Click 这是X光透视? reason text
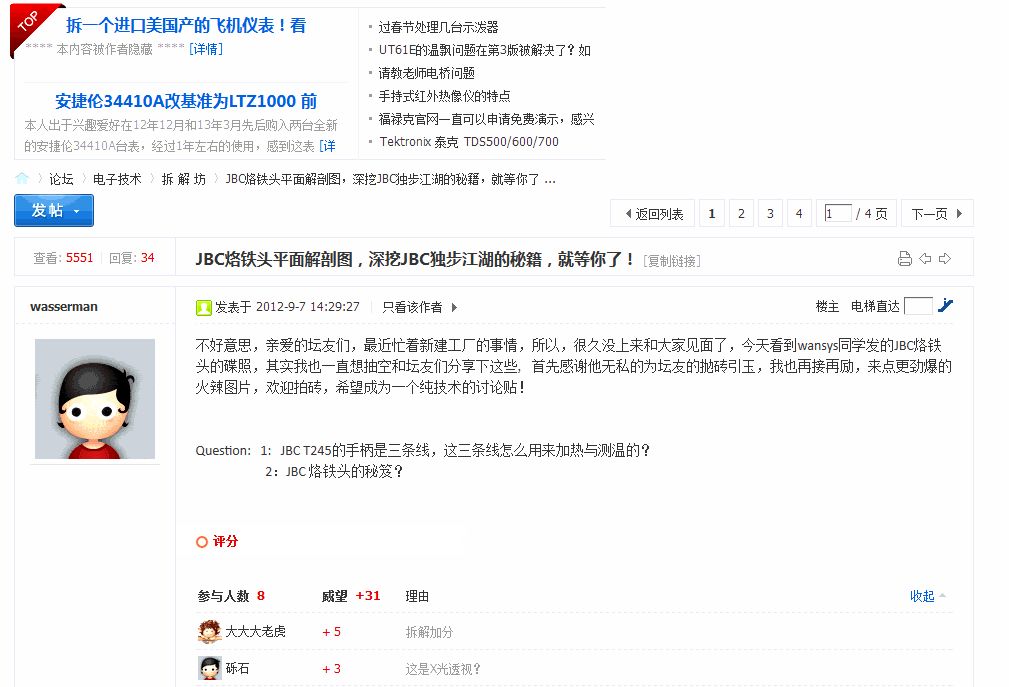The image size is (1009, 687). (x=443, y=669)
